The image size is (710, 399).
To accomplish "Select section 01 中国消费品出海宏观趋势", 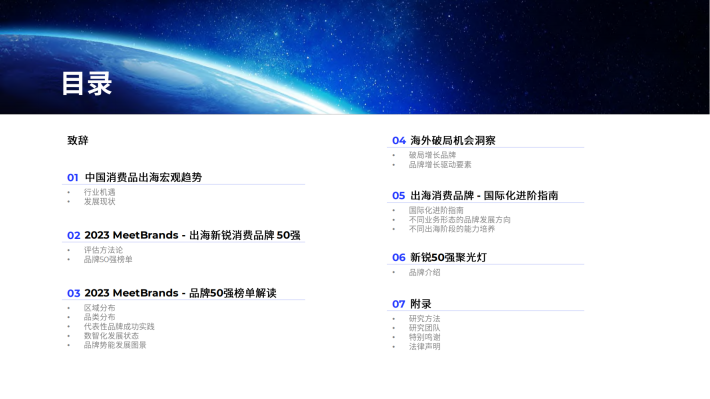I will pyautogui.click(x=134, y=178).
